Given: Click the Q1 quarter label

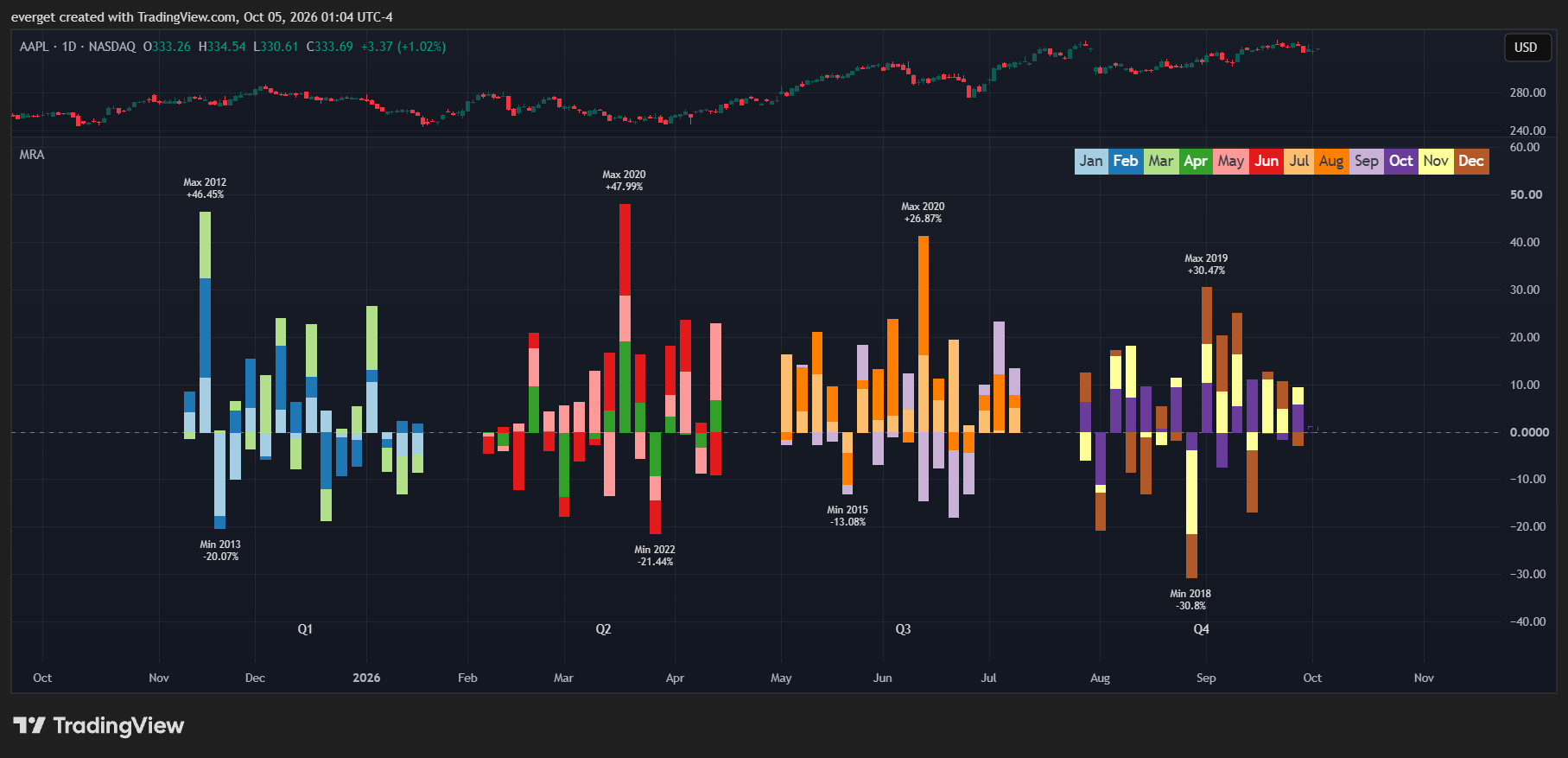Looking at the screenshot, I should click(305, 629).
